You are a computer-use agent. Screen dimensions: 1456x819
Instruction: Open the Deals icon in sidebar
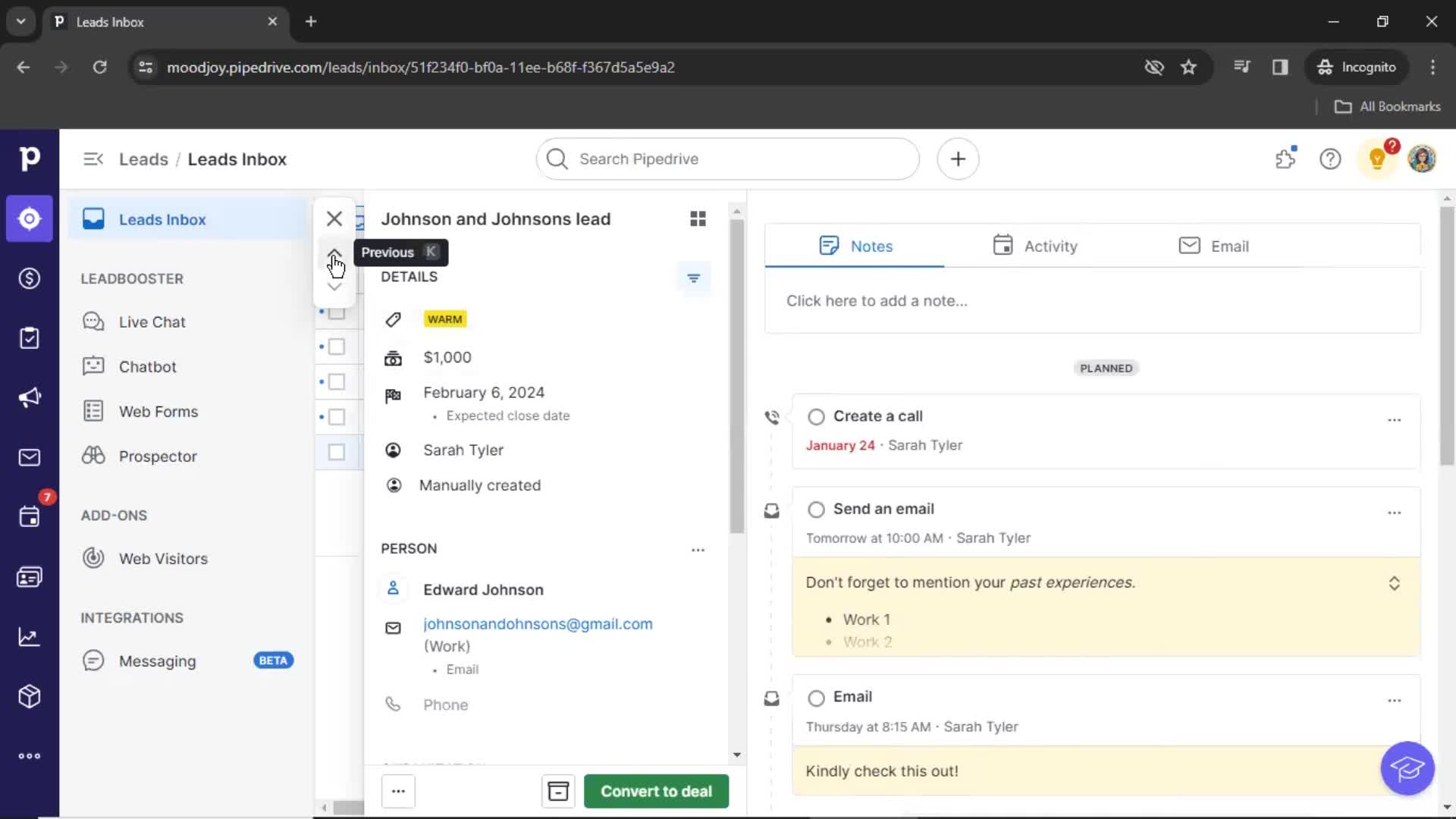coord(29,278)
